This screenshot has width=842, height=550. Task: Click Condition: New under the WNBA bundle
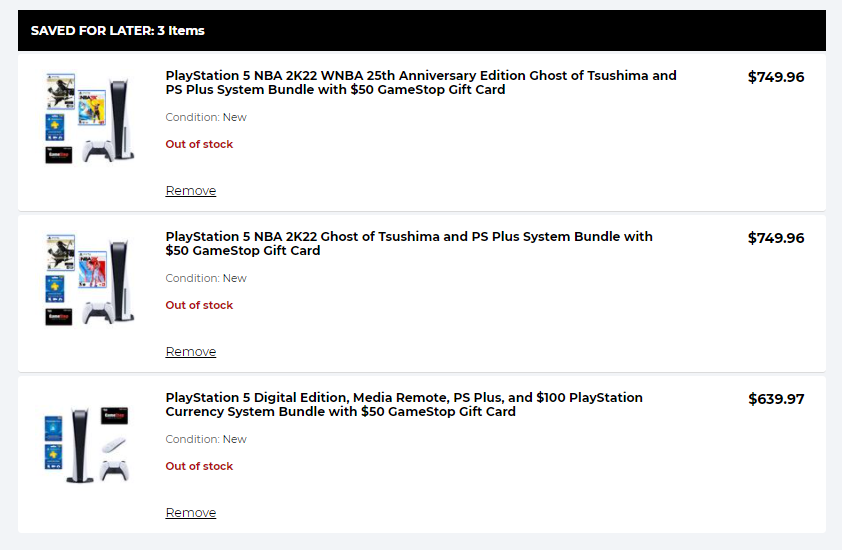pyautogui.click(x=206, y=117)
